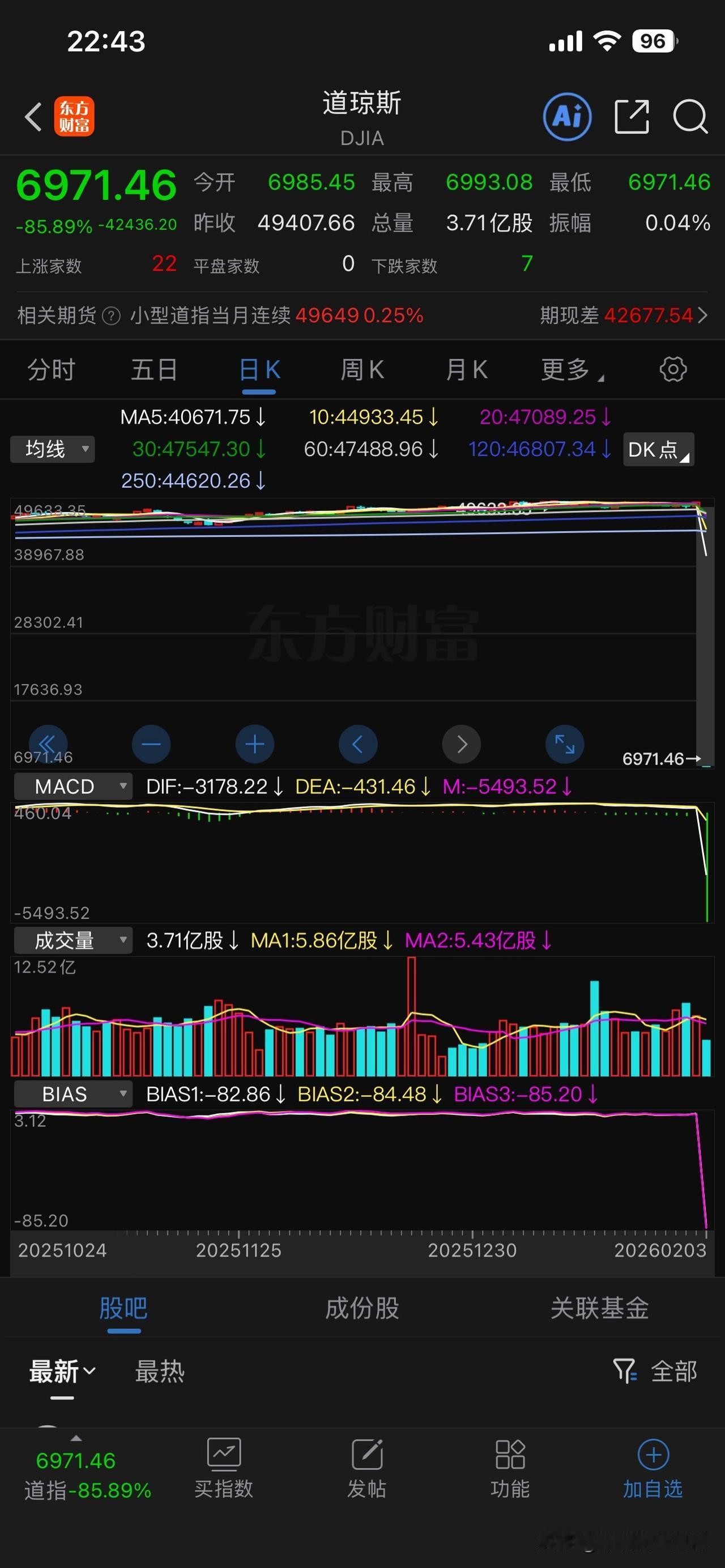This screenshot has height=1568, width=725.
Task: Tap the Wi-Fi status icon
Action: point(607,41)
